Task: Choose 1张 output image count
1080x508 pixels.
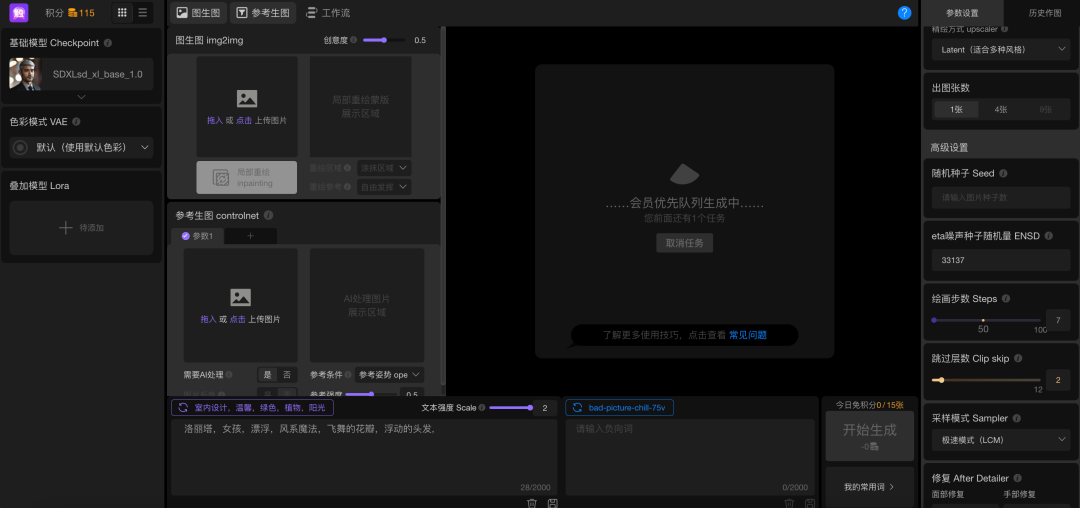Action: click(x=956, y=109)
